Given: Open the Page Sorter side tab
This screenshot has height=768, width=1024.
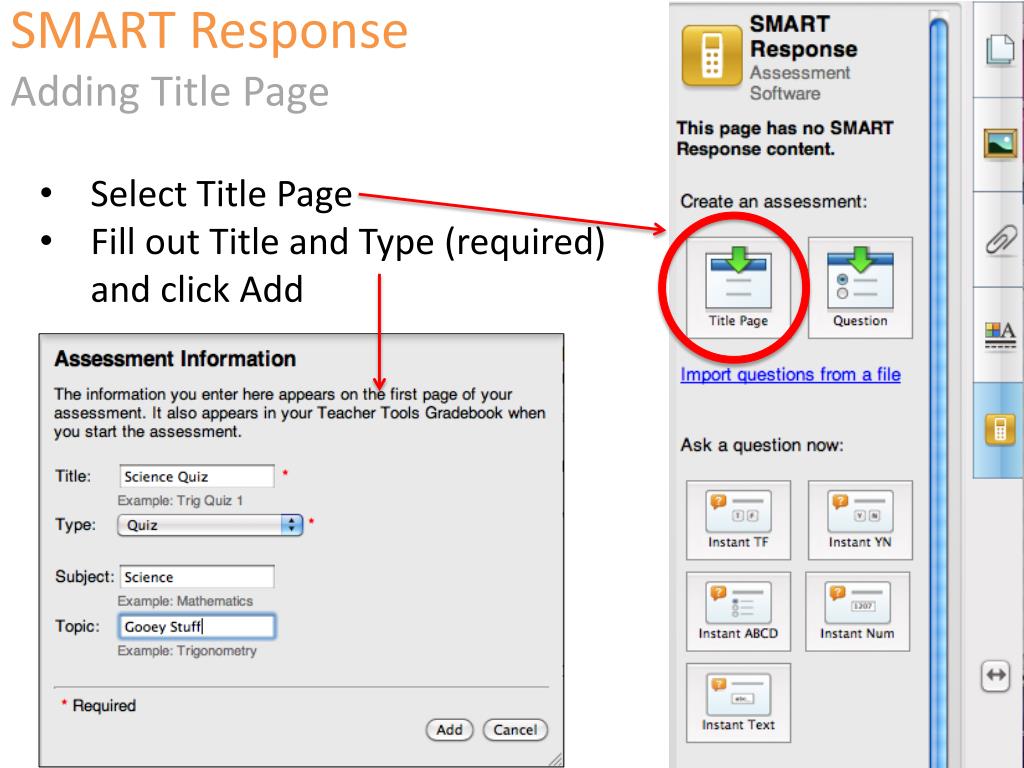Looking at the screenshot, I should click(x=1000, y=50).
